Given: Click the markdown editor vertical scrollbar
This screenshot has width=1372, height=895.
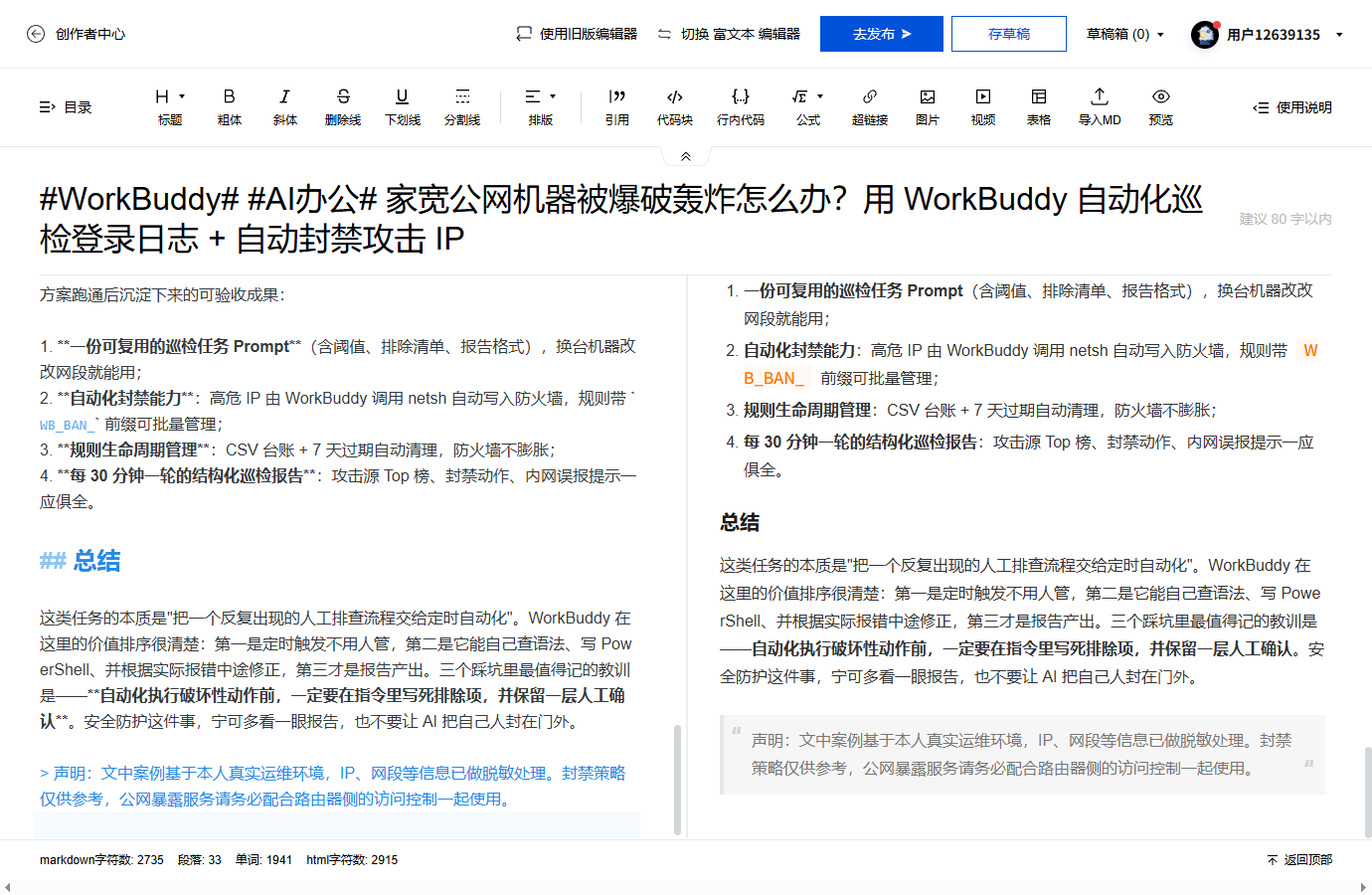Looking at the screenshot, I should tap(678, 779).
